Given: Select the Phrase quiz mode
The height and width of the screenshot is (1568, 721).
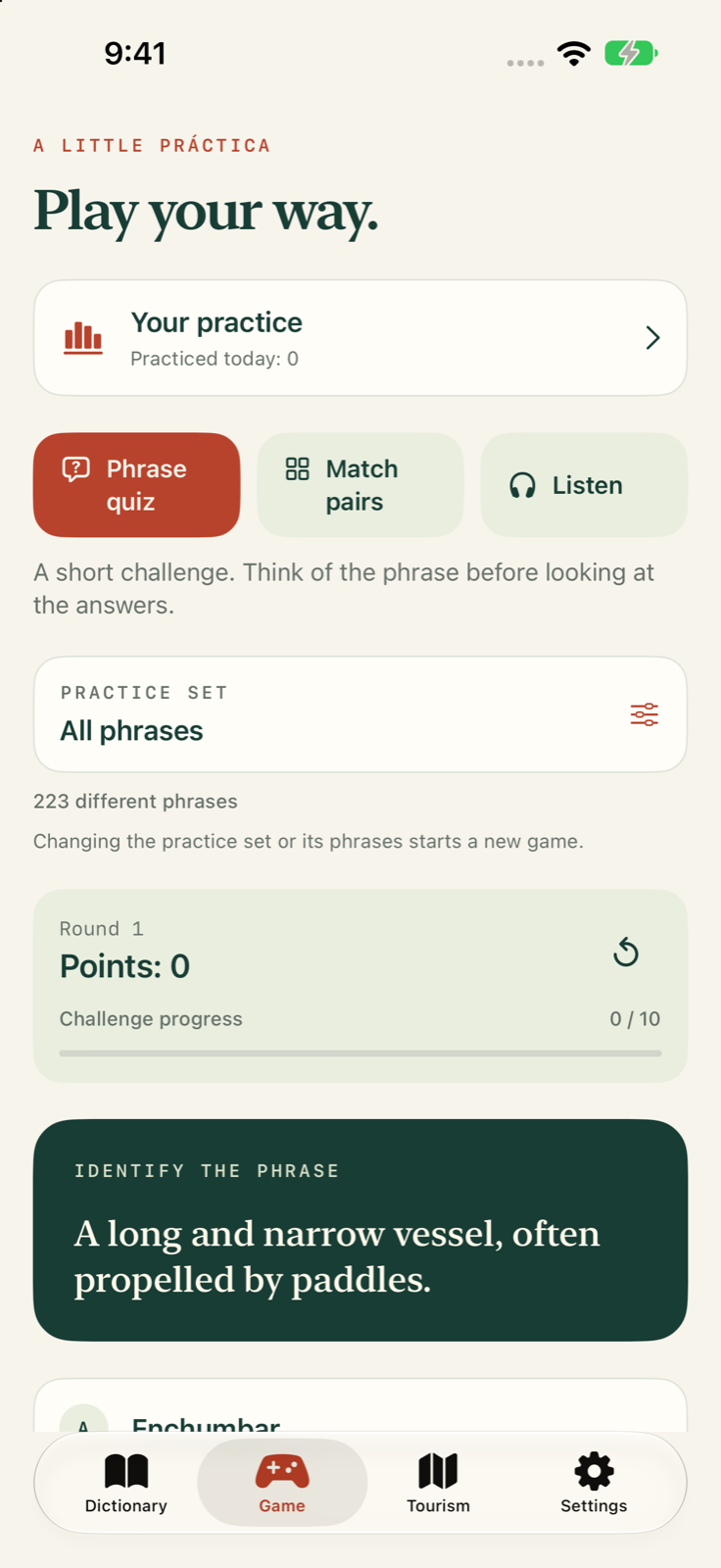Looking at the screenshot, I should (x=137, y=485).
